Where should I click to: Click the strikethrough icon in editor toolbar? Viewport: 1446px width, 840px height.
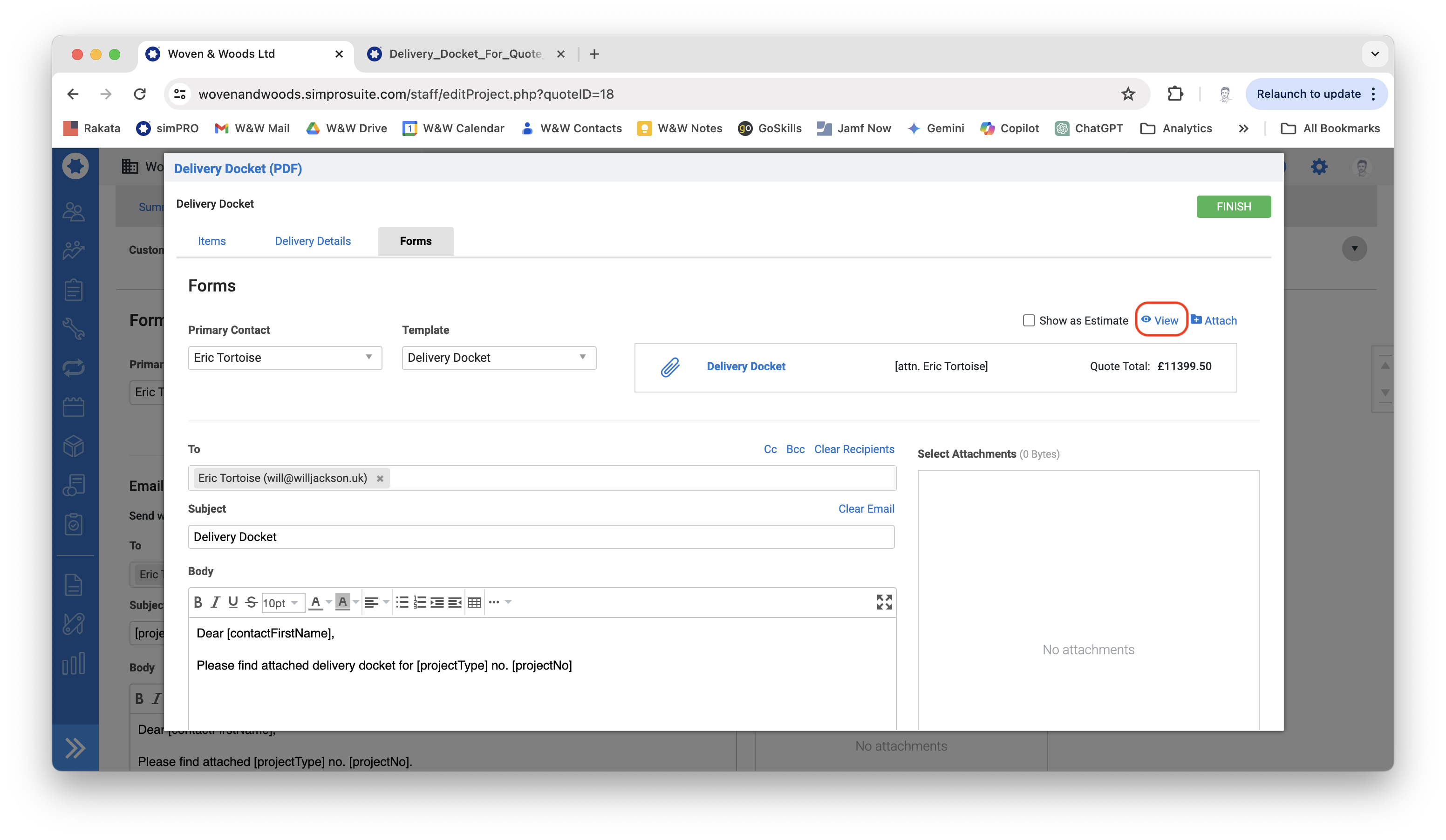pos(251,602)
